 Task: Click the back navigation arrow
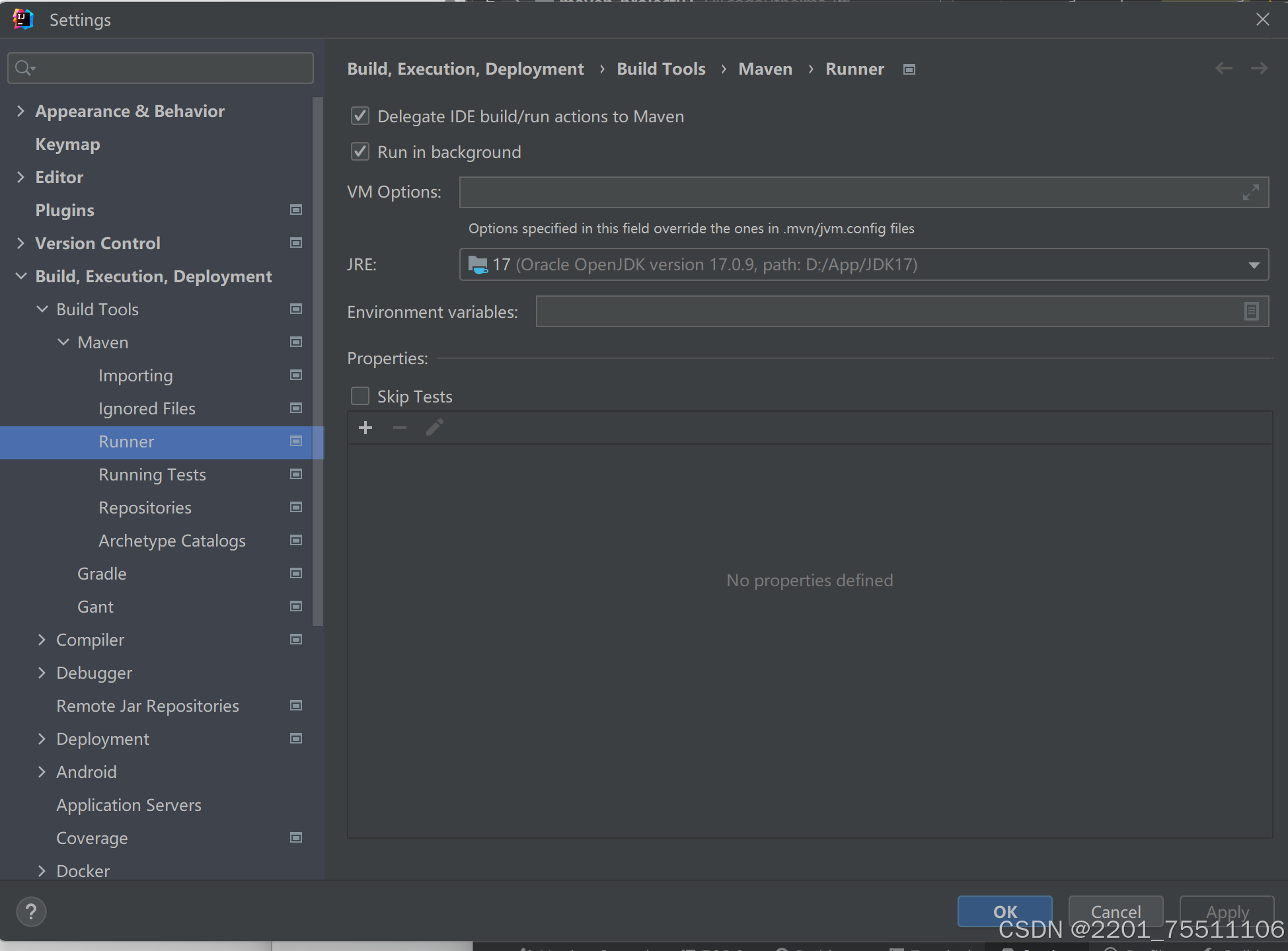[1223, 69]
